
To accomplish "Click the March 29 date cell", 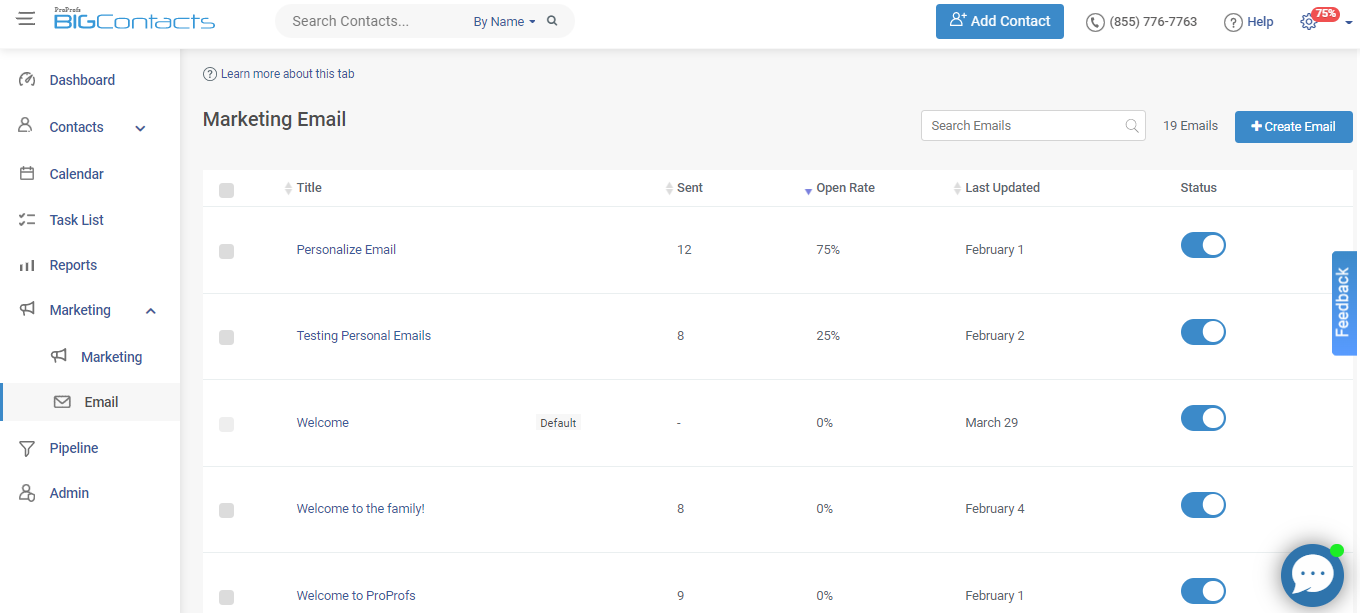I will 991,423.
